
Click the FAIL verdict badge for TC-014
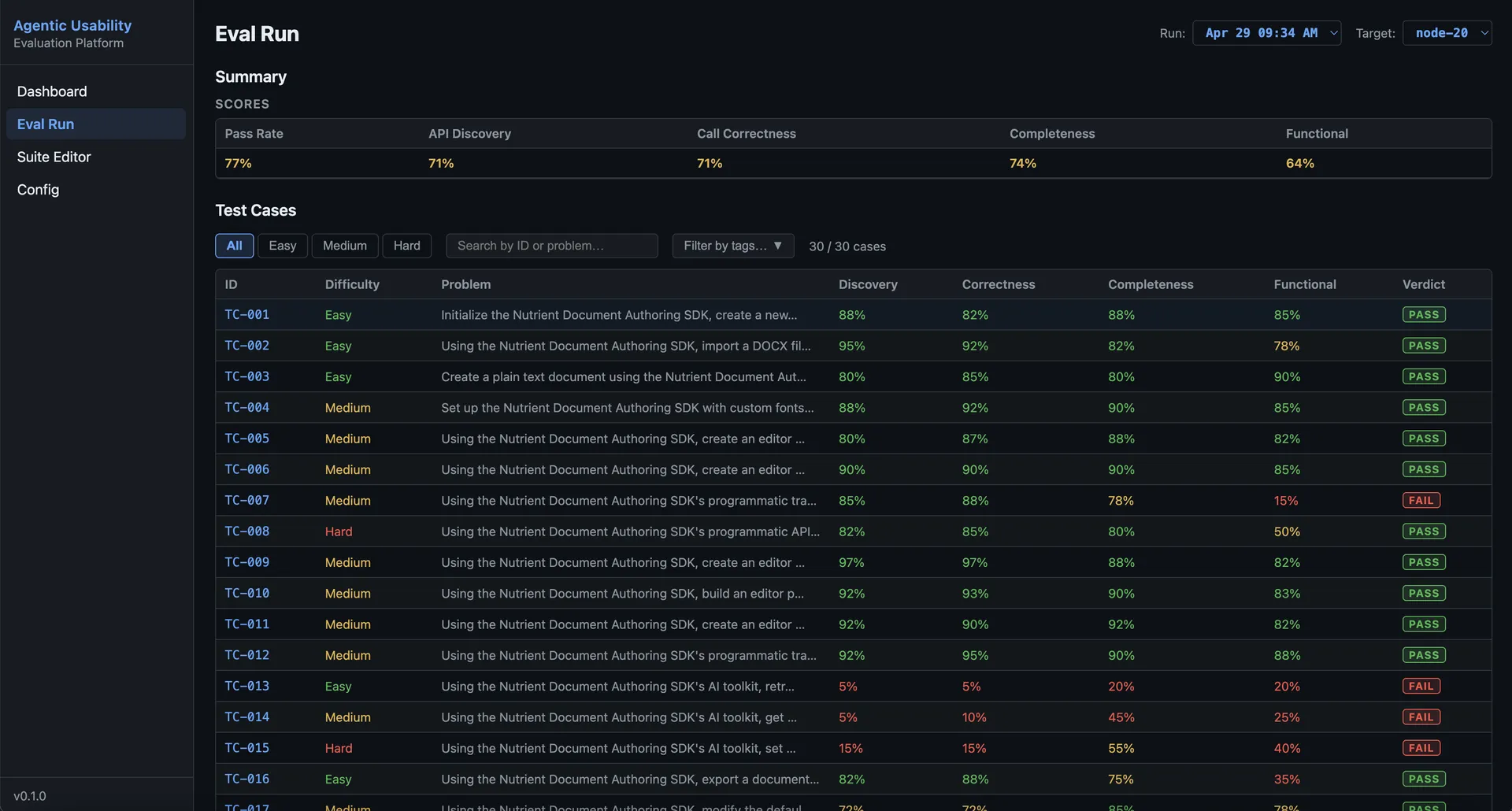[x=1421, y=717]
